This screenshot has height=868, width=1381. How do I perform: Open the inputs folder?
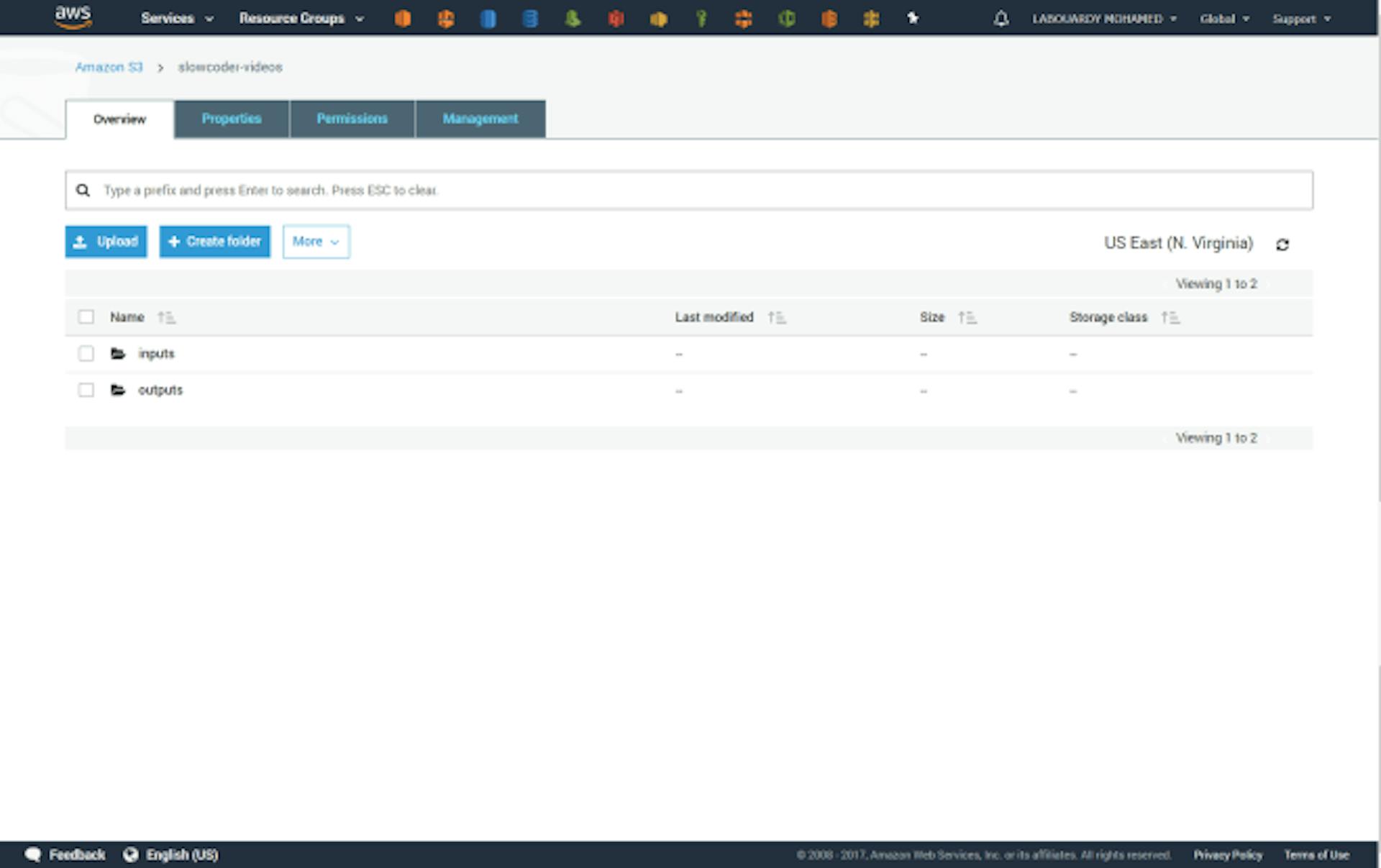156,353
